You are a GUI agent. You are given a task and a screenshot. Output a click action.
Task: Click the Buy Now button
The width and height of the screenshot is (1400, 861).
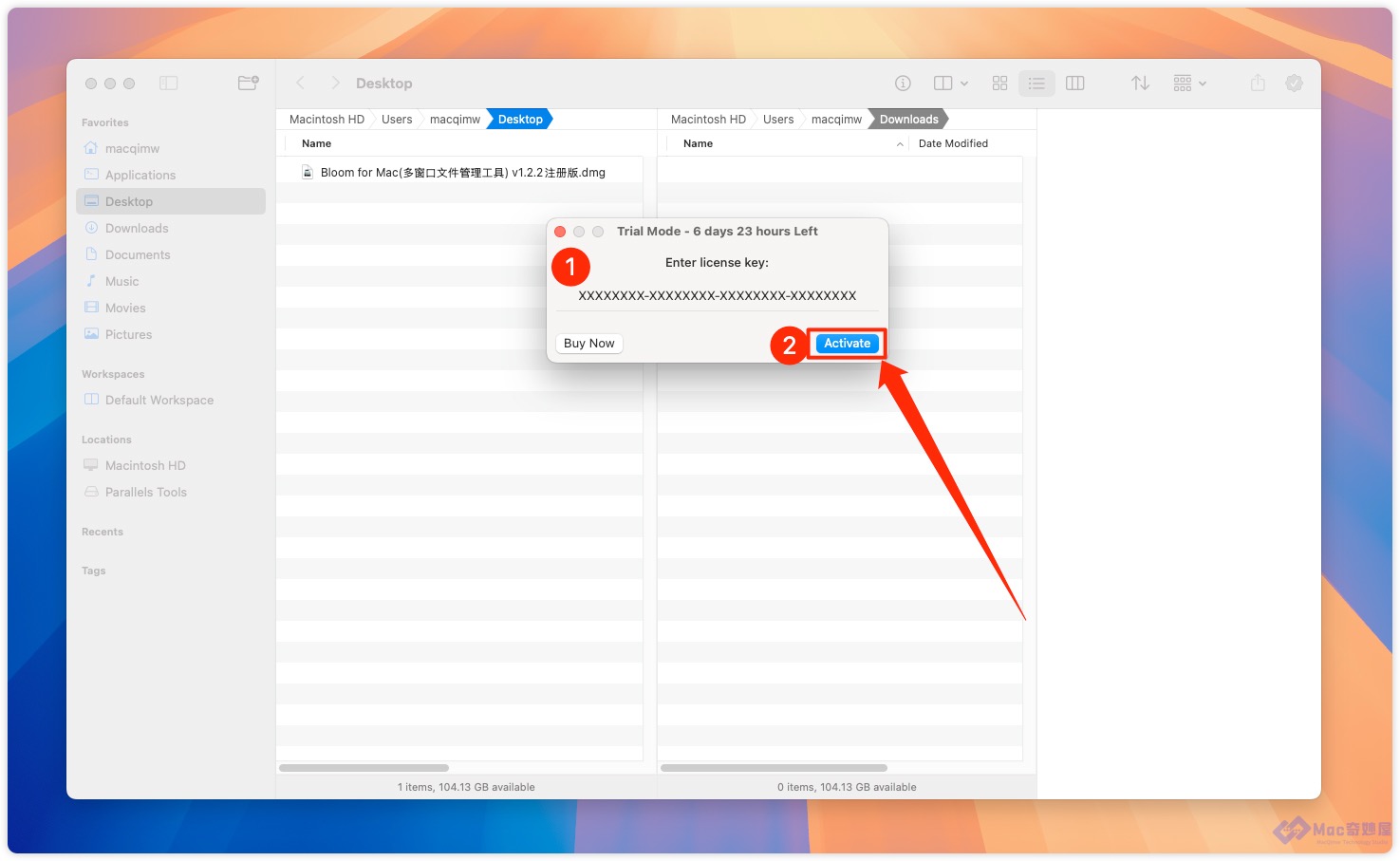coord(588,343)
